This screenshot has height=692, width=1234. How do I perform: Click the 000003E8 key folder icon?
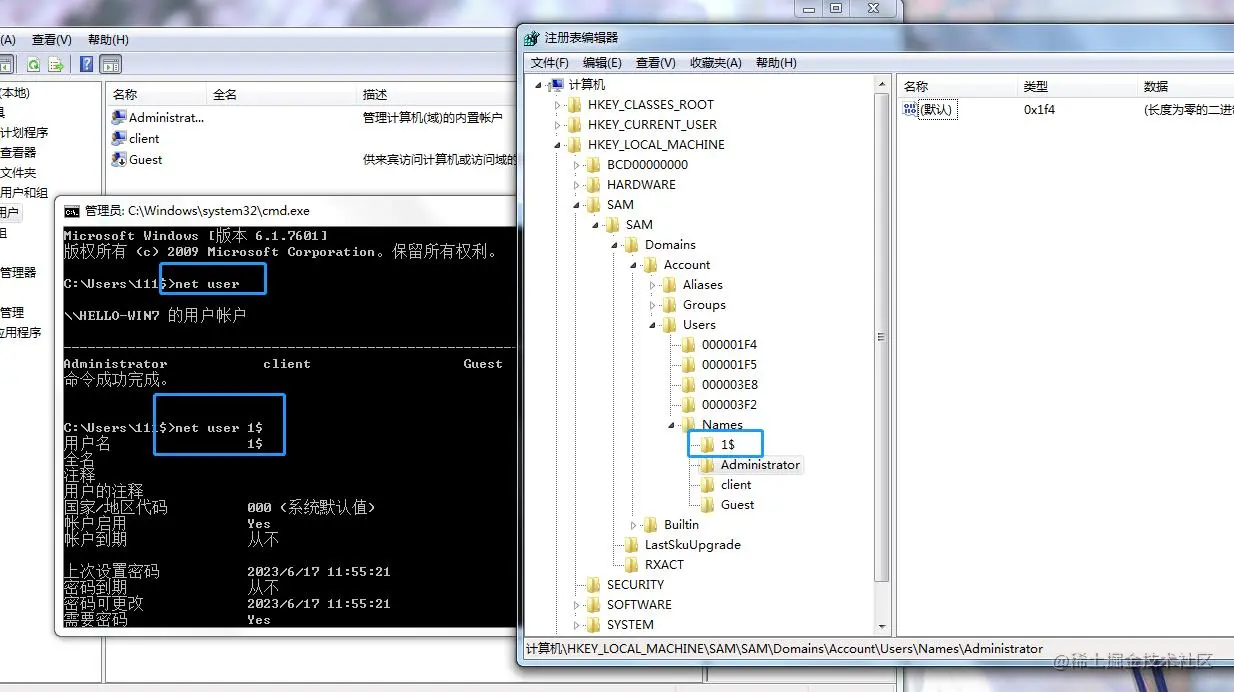click(689, 385)
